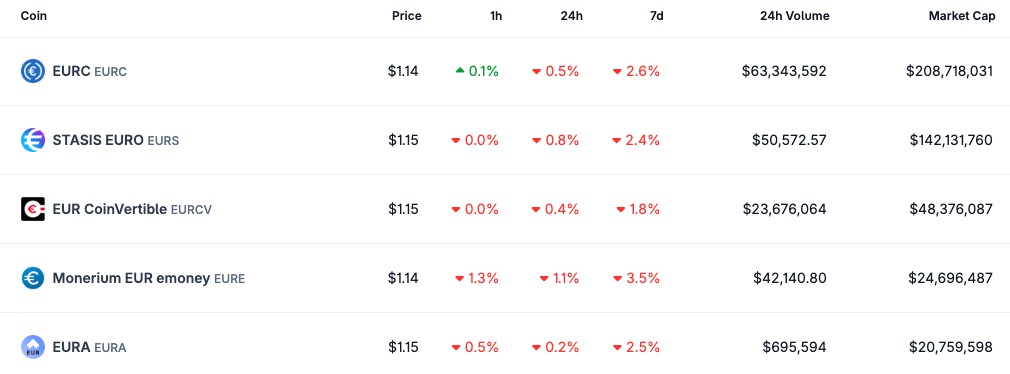This screenshot has height=374, width=1010.
Task: Sort by Market Cap header
Action: pos(962,16)
